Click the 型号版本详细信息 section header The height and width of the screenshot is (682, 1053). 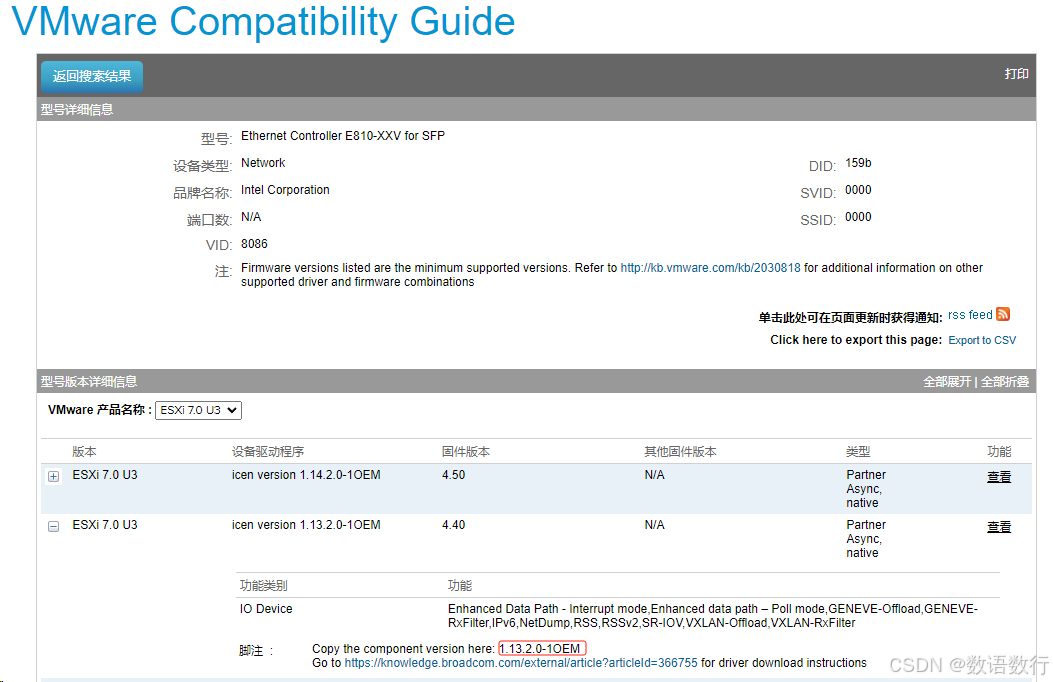(89, 382)
